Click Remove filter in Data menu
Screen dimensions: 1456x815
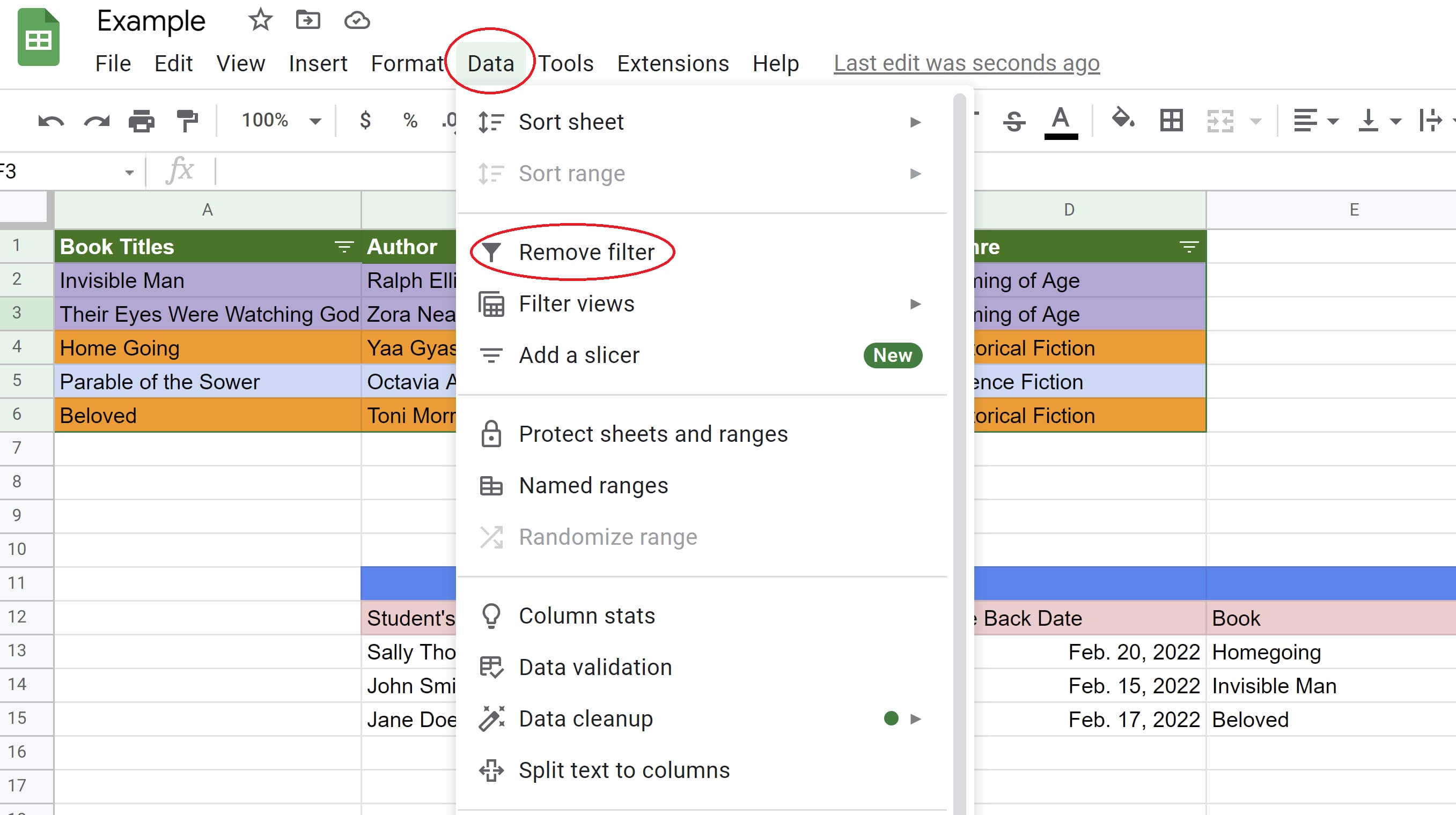(x=586, y=252)
